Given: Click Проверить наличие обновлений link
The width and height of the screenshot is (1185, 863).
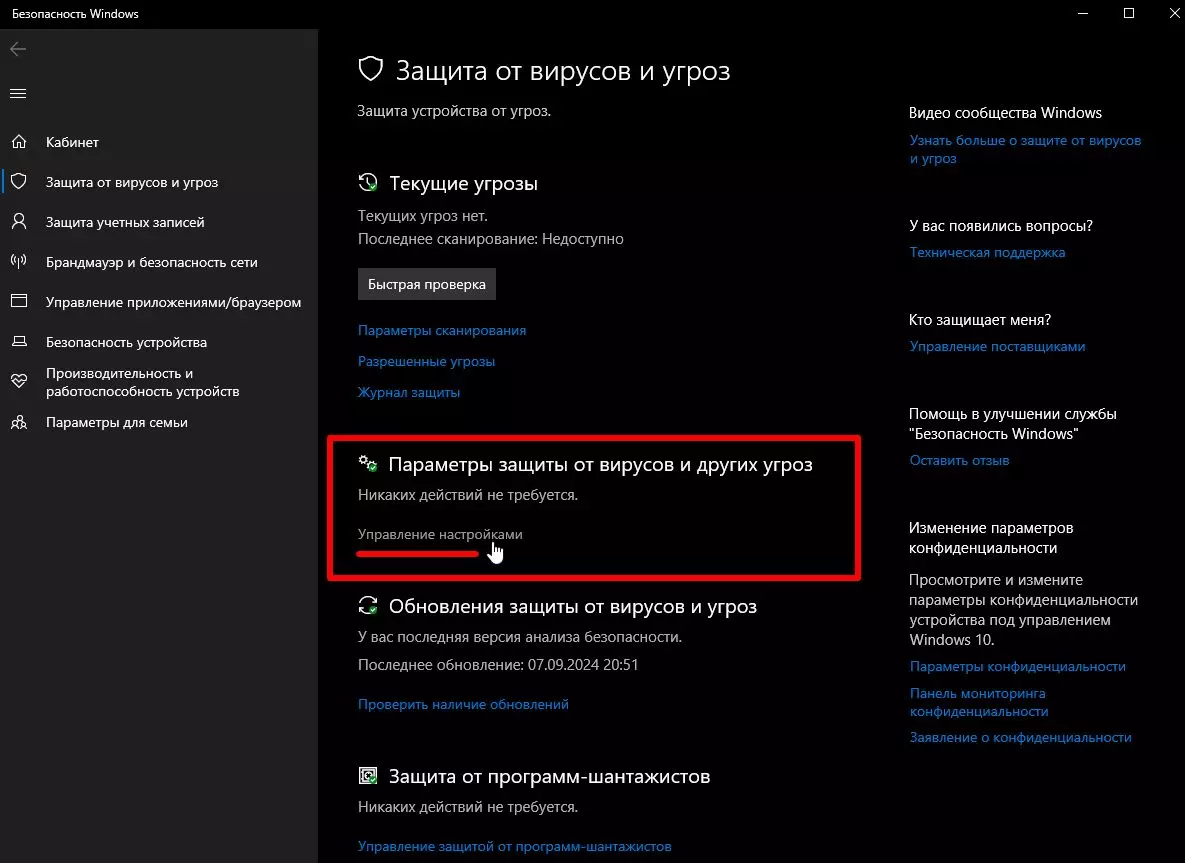Looking at the screenshot, I should coord(463,704).
